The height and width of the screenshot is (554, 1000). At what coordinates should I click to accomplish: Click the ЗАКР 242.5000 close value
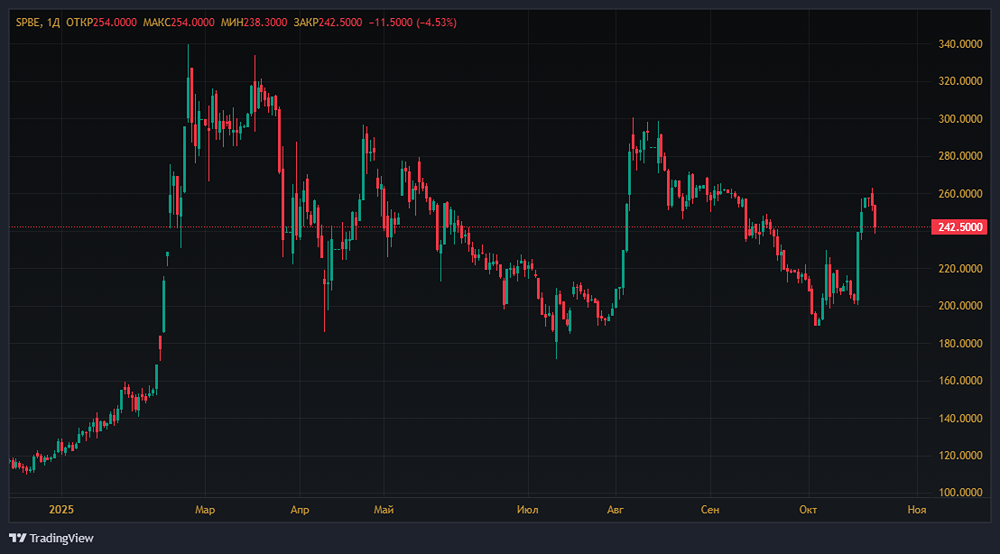328,22
